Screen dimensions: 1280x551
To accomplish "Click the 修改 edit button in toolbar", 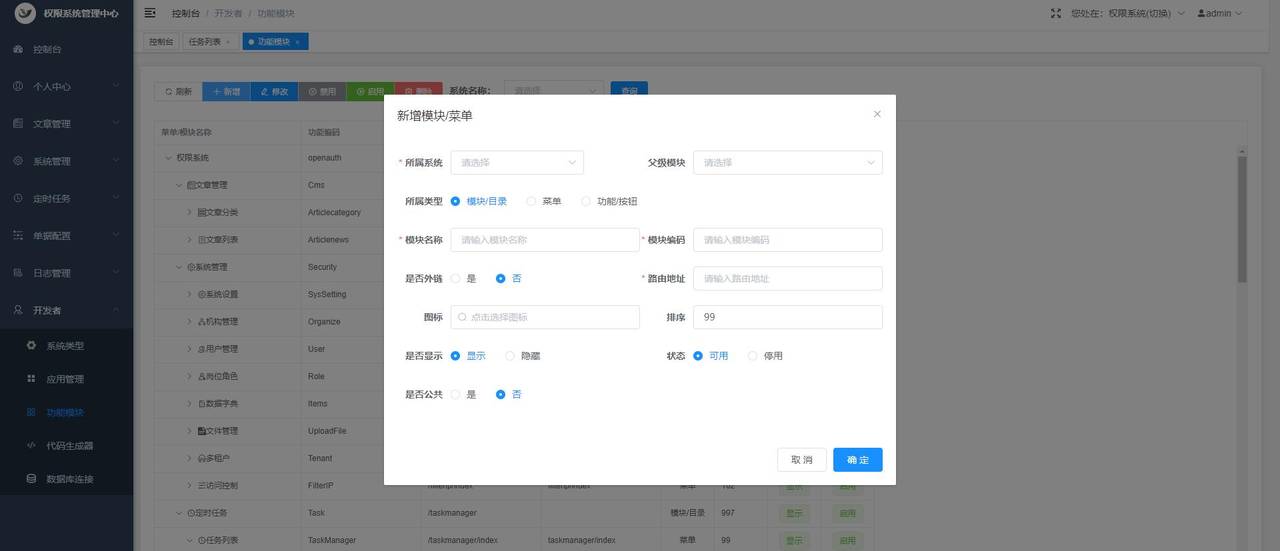I will point(274,91).
